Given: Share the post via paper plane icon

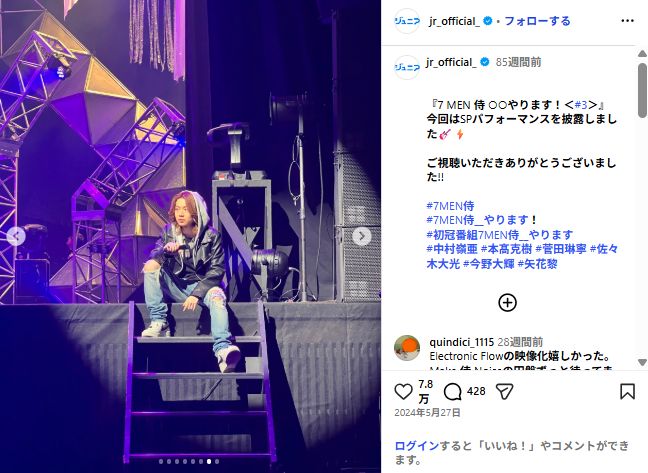Looking at the screenshot, I should (x=504, y=391).
